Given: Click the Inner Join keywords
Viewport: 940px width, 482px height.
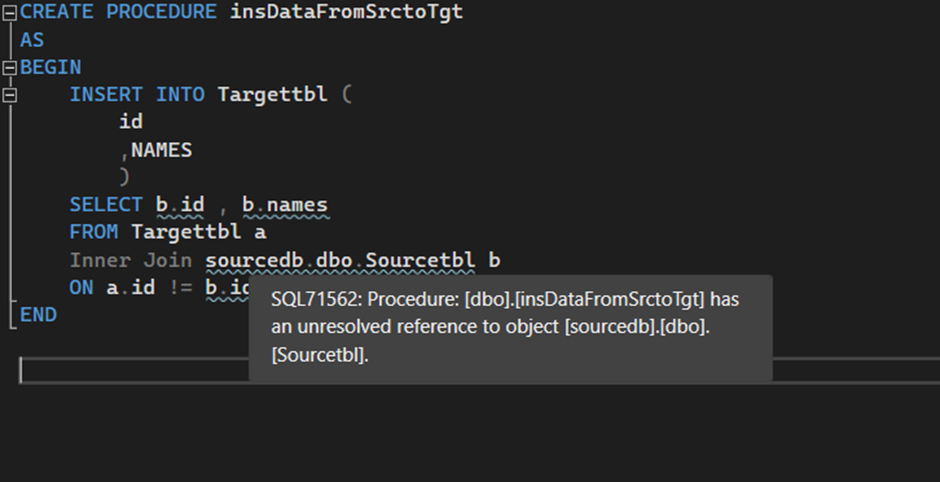Looking at the screenshot, I should pos(131,260).
